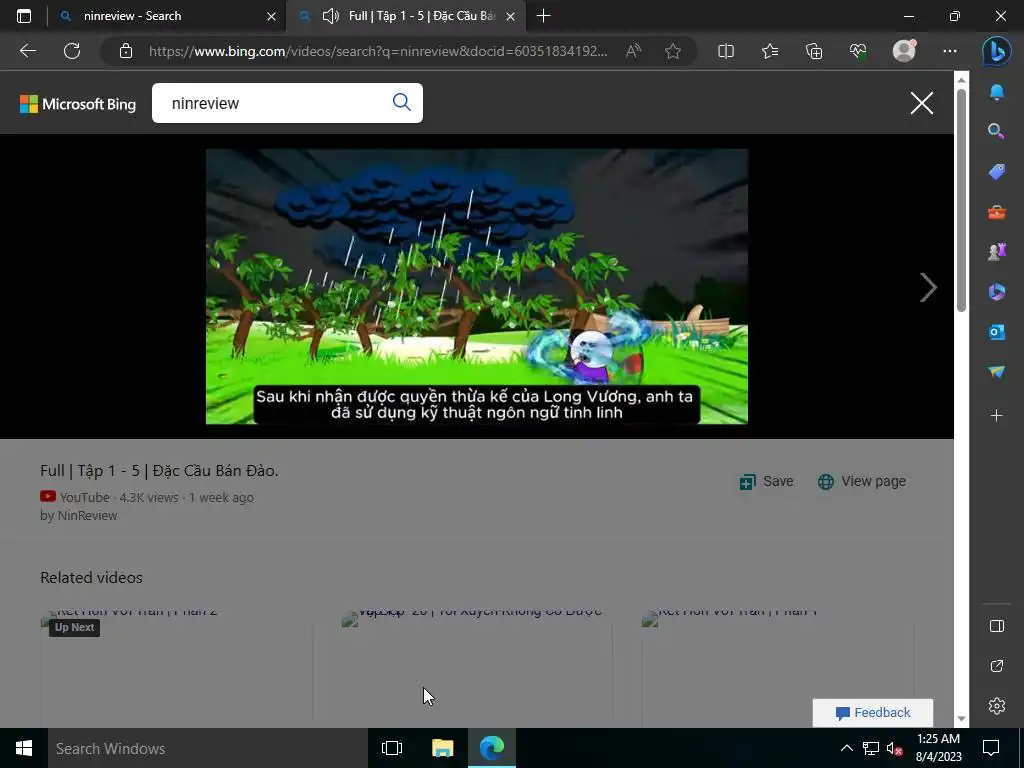This screenshot has height=768, width=1024.
Task: Open the user profile menu
Action: (904, 50)
